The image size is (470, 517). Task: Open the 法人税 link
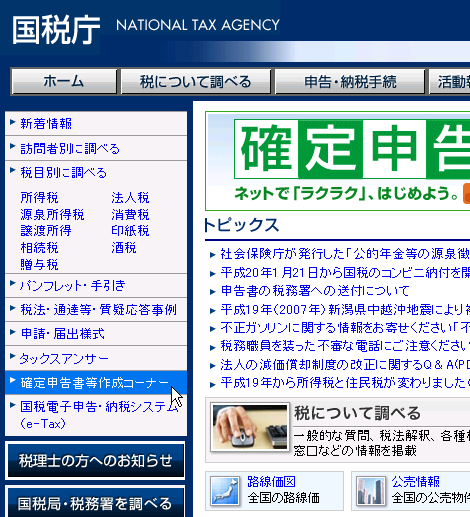[x=130, y=197]
